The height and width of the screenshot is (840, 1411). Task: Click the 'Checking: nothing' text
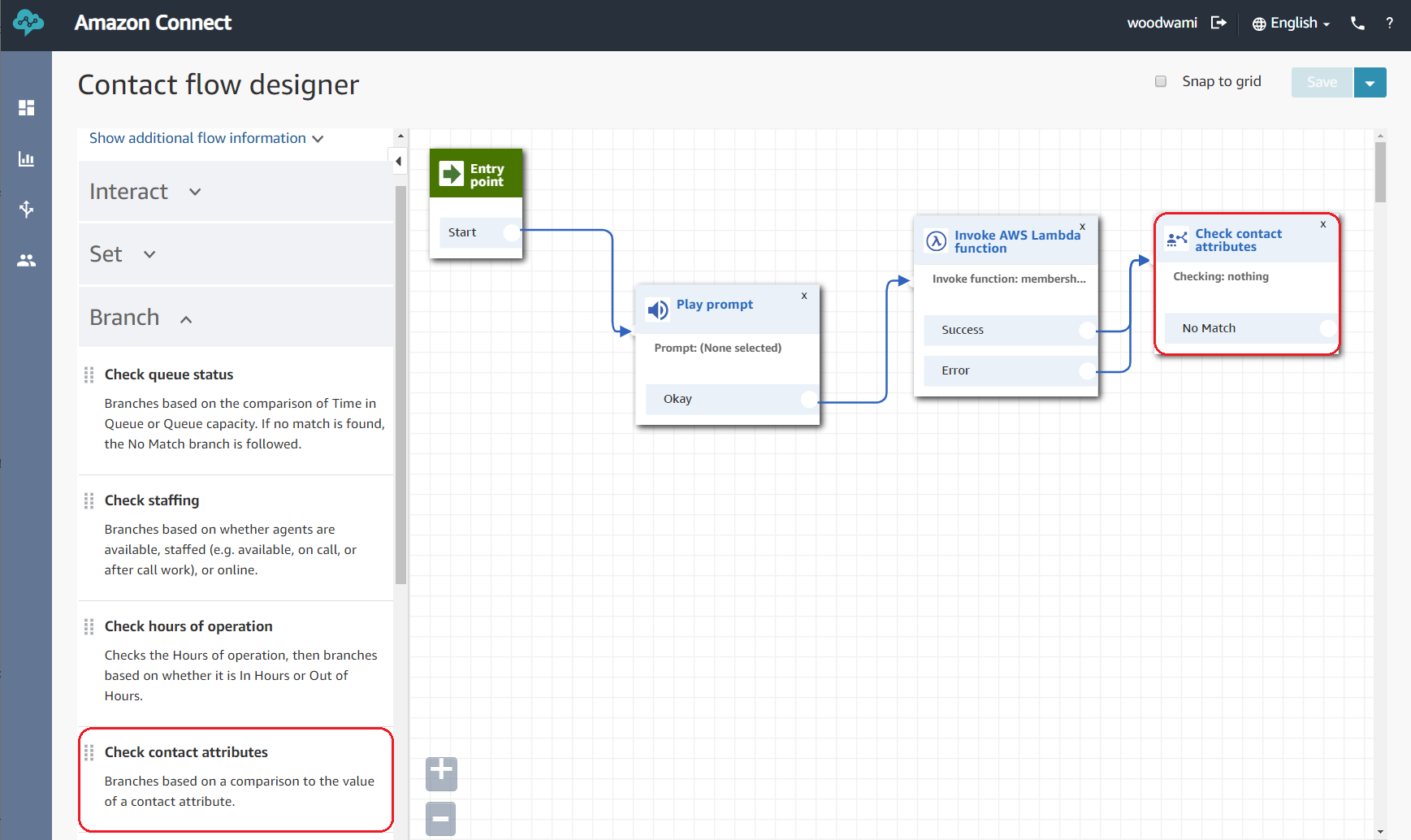(x=1221, y=276)
